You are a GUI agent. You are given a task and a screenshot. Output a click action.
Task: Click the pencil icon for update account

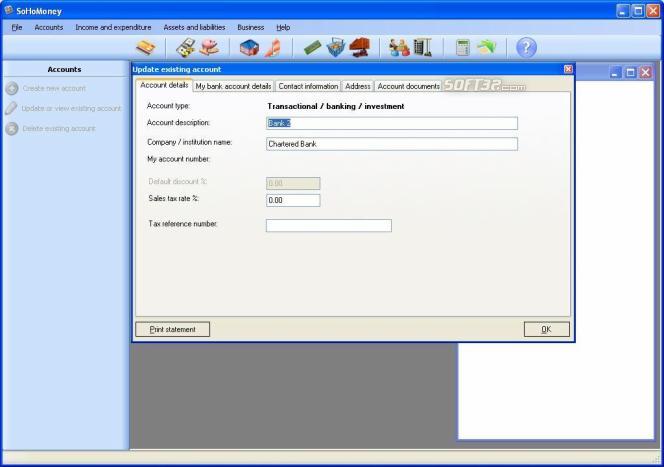coord(11,108)
